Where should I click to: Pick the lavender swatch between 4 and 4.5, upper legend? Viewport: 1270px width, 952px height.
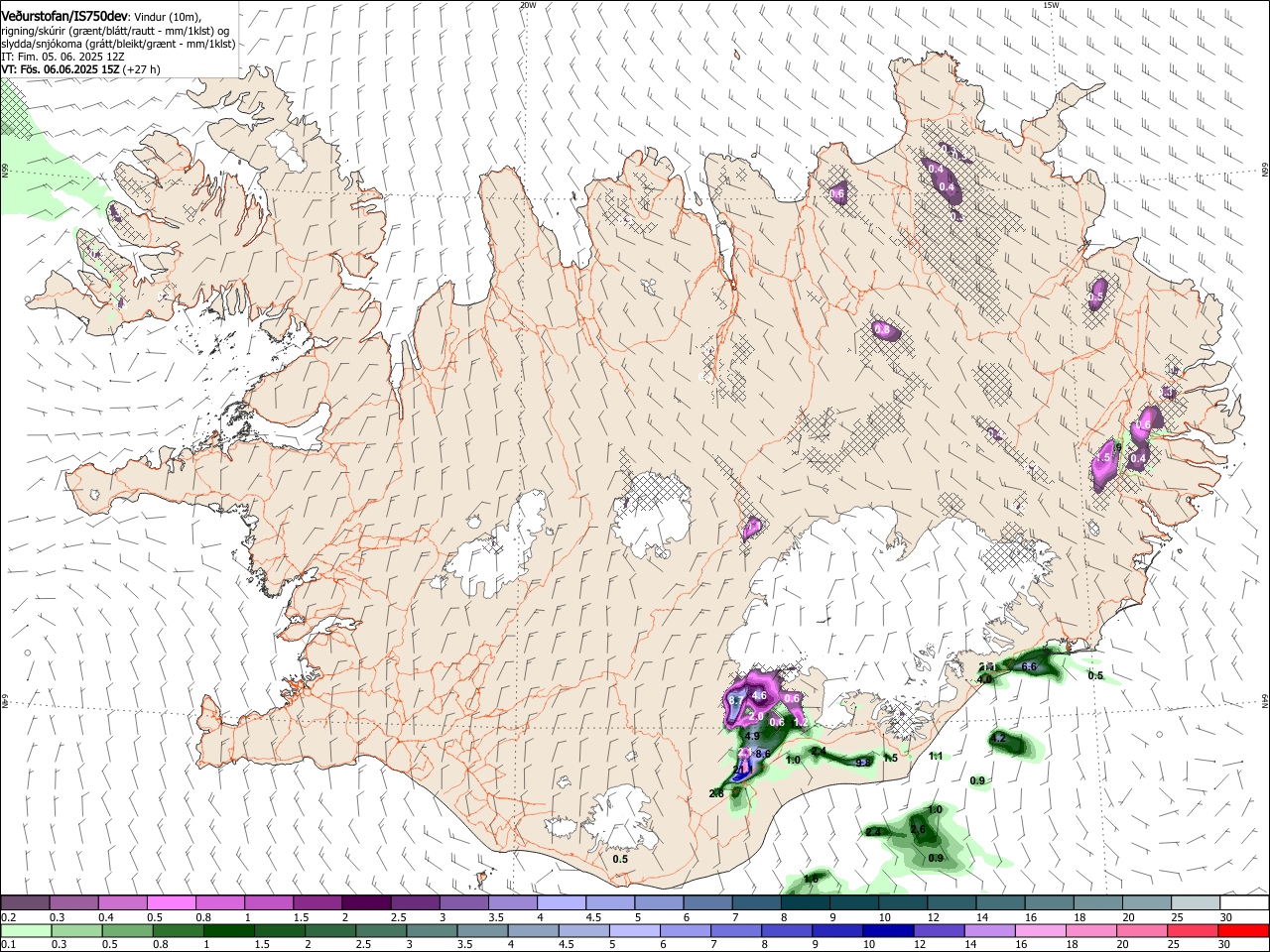[562, 902]
